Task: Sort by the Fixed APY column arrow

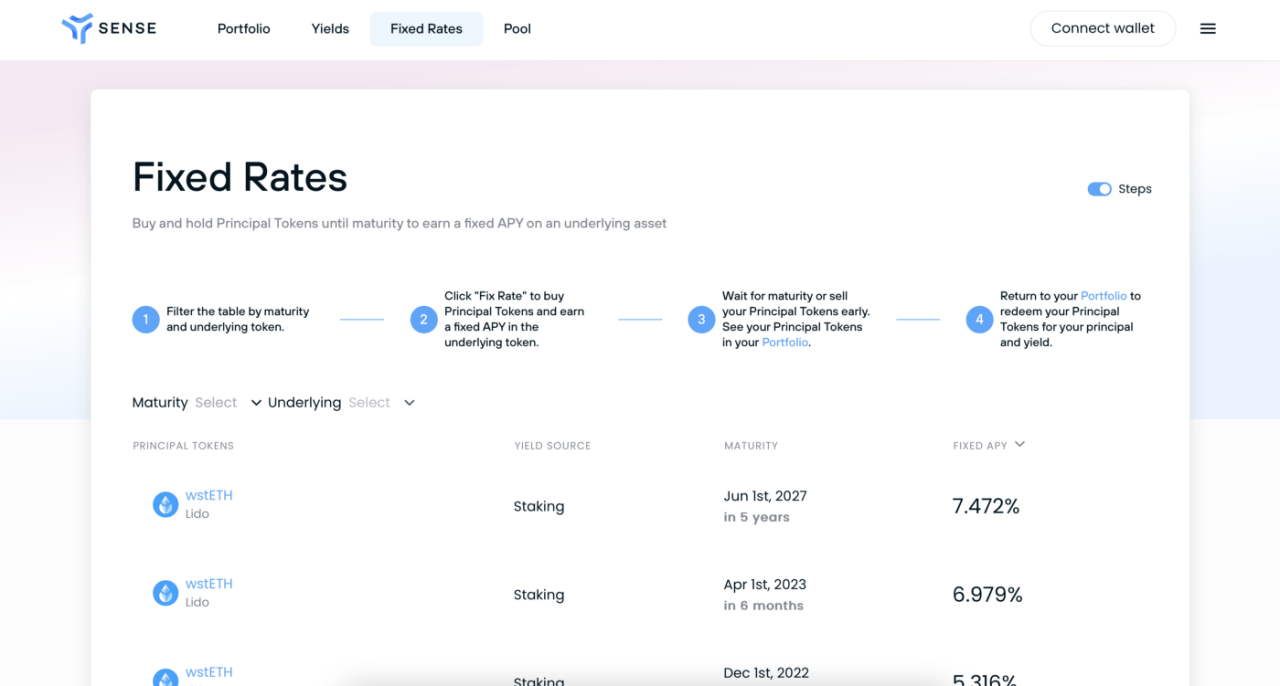Action: [x=1020, y=445]
